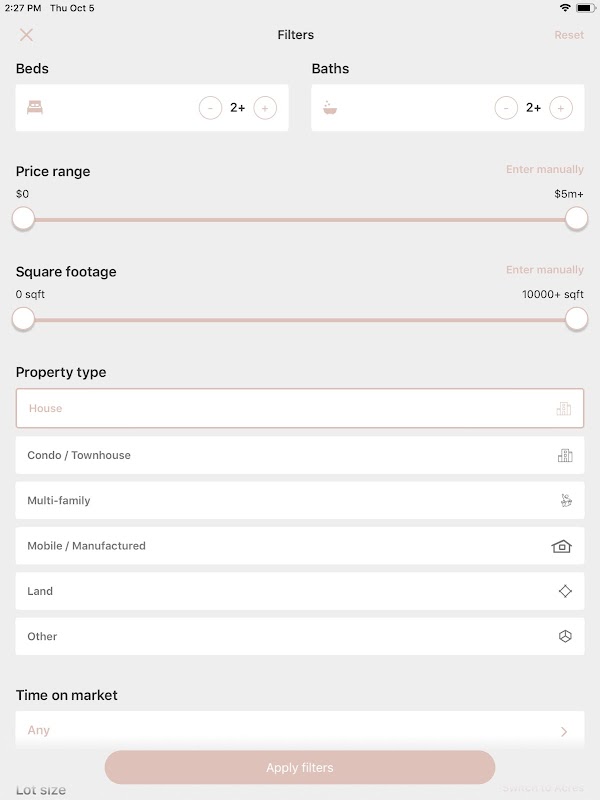Click the Land diamond icon
The height and width of the screenshot is (800, 600).
pos(565,591)
